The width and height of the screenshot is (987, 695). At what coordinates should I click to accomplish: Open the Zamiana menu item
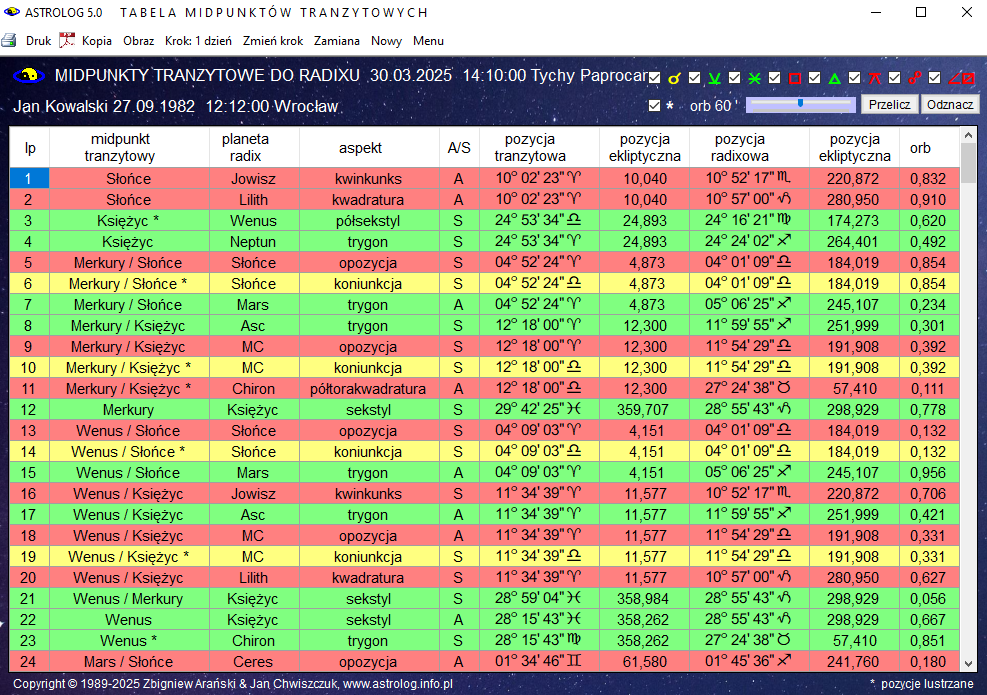pos(337,41)
